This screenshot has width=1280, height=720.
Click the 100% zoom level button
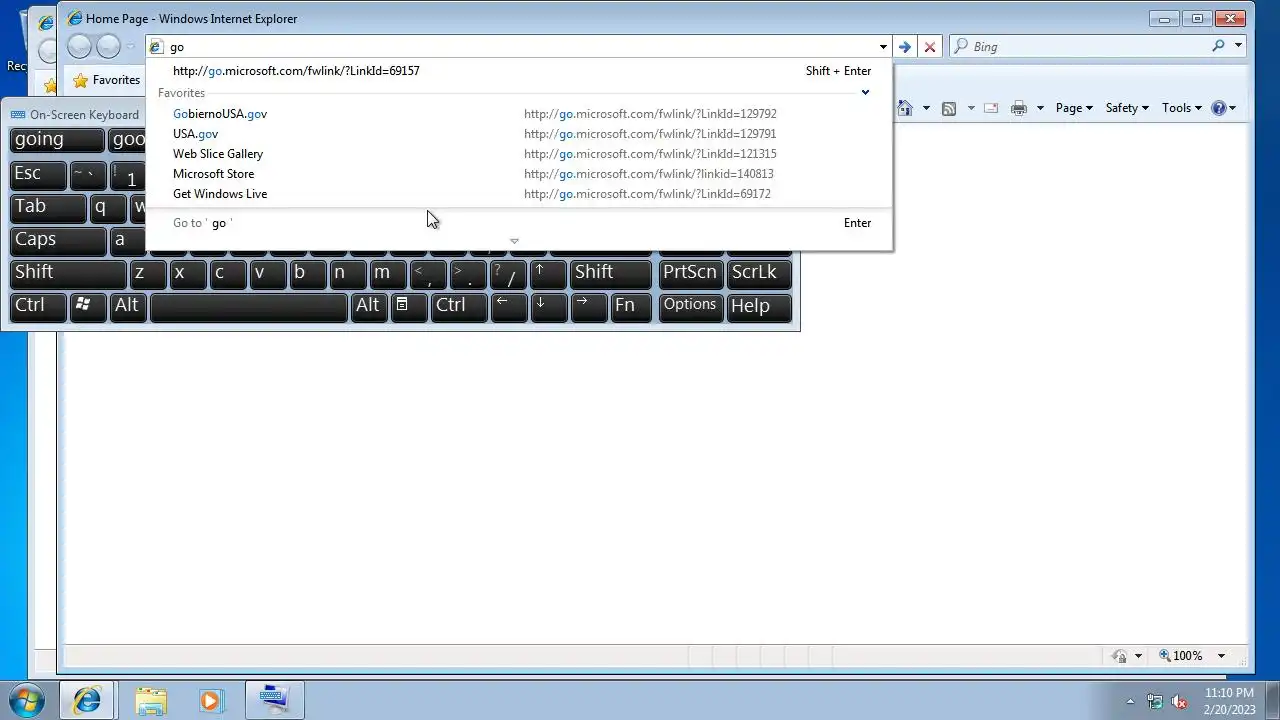[x=1181, y=656]
